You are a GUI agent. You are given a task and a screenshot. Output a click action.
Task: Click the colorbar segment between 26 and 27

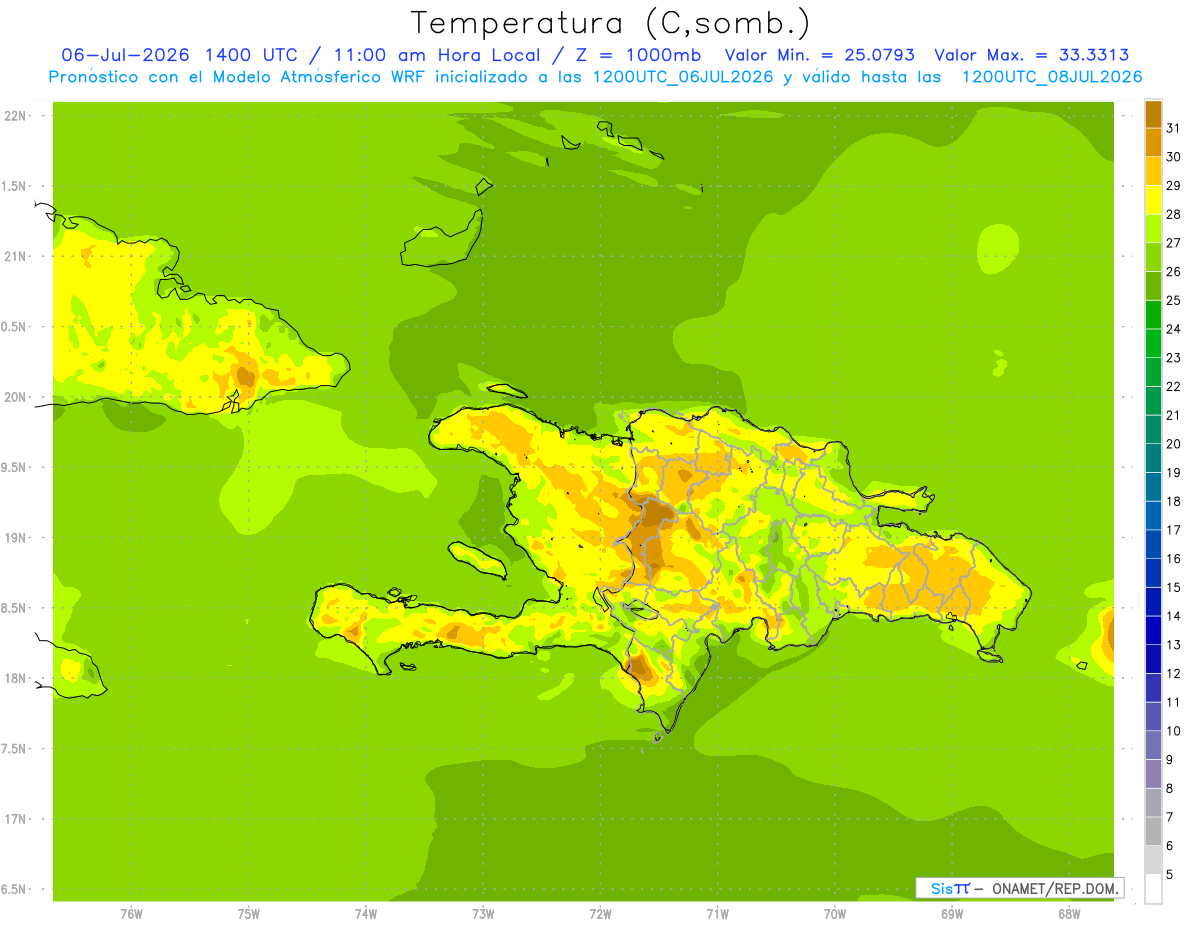1153,257
